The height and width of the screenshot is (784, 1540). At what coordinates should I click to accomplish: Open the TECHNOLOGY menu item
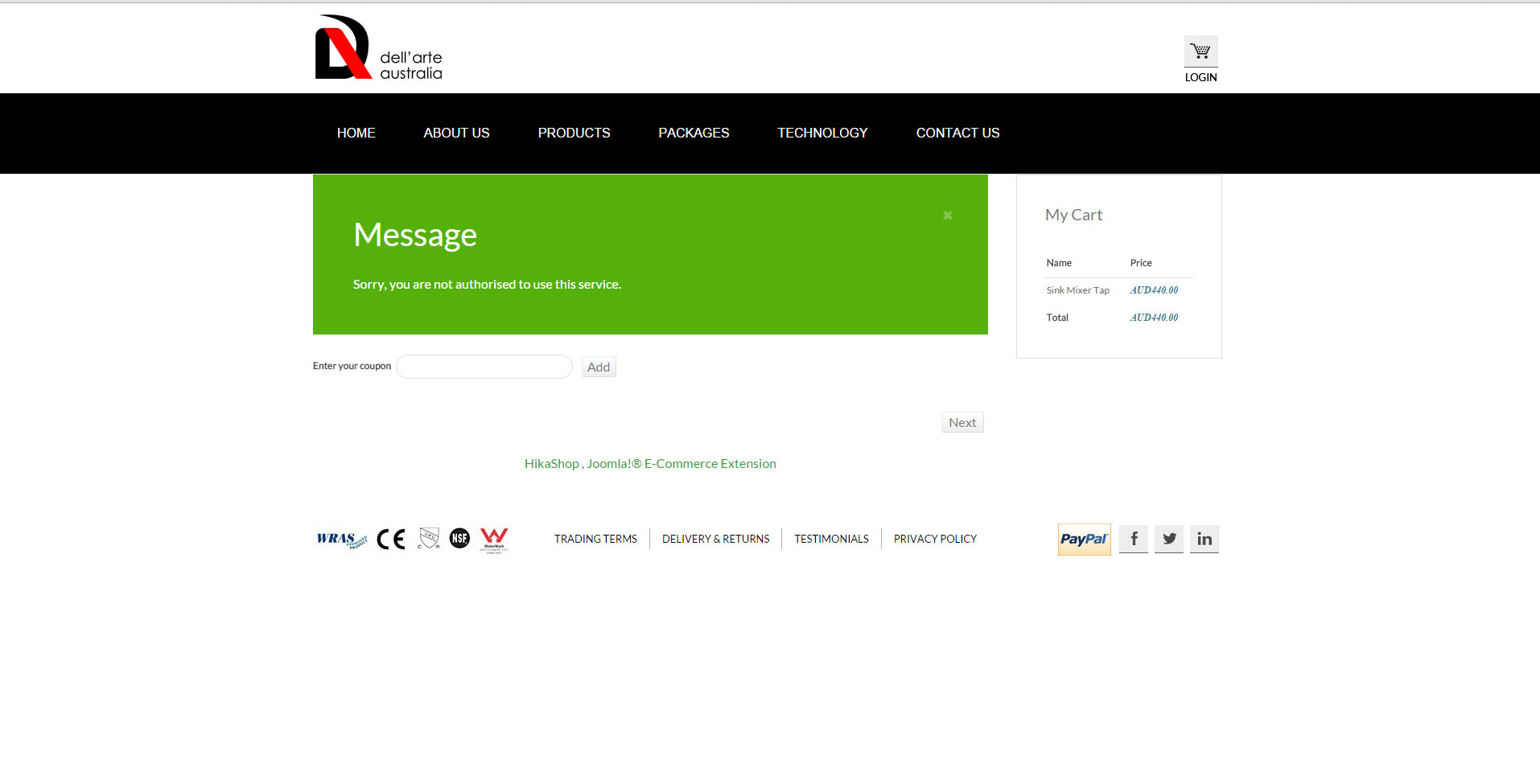coord(823,133)
